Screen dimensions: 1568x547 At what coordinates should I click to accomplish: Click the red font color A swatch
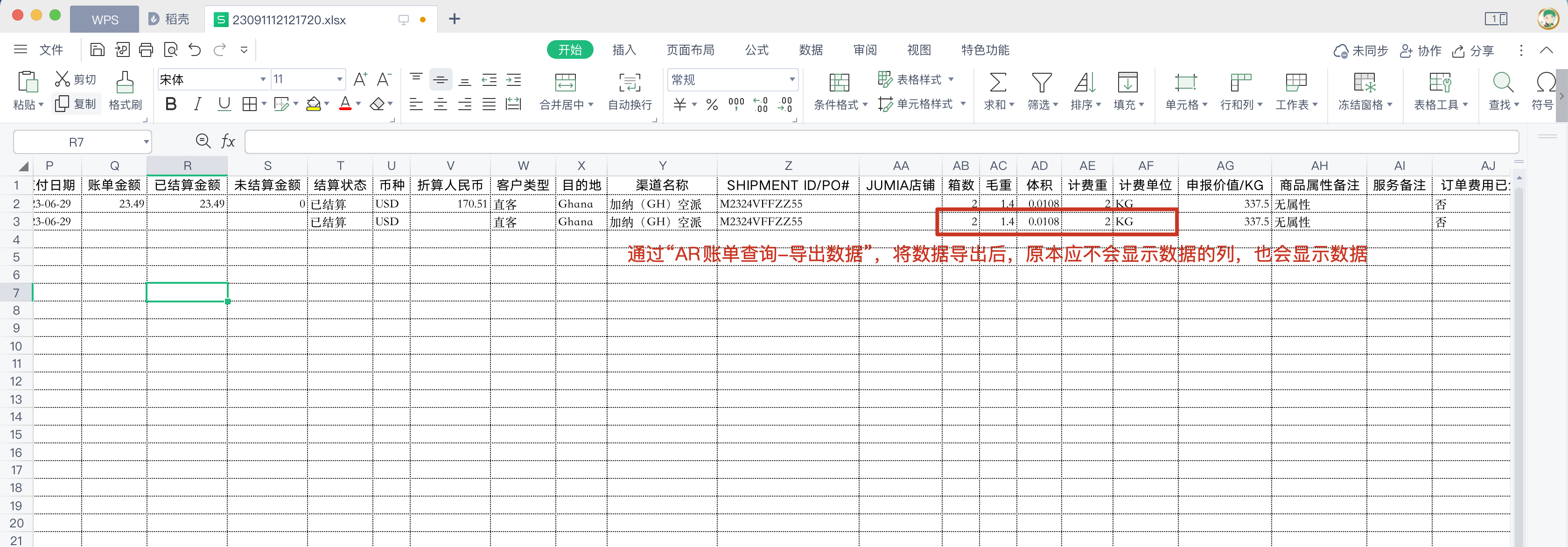click(345, 104)
